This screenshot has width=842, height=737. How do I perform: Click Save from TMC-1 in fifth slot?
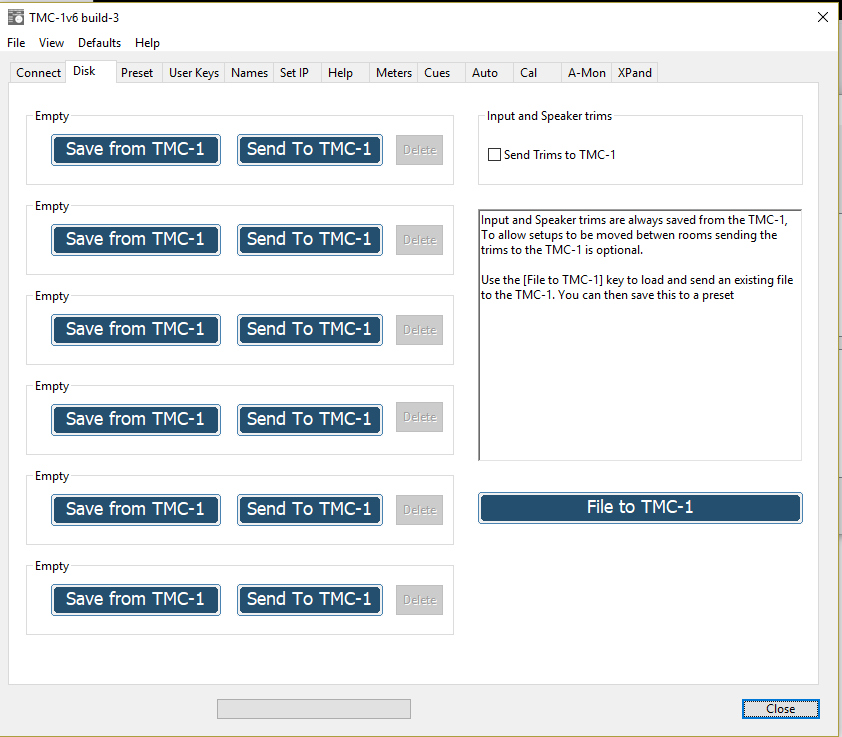[136, 510]
